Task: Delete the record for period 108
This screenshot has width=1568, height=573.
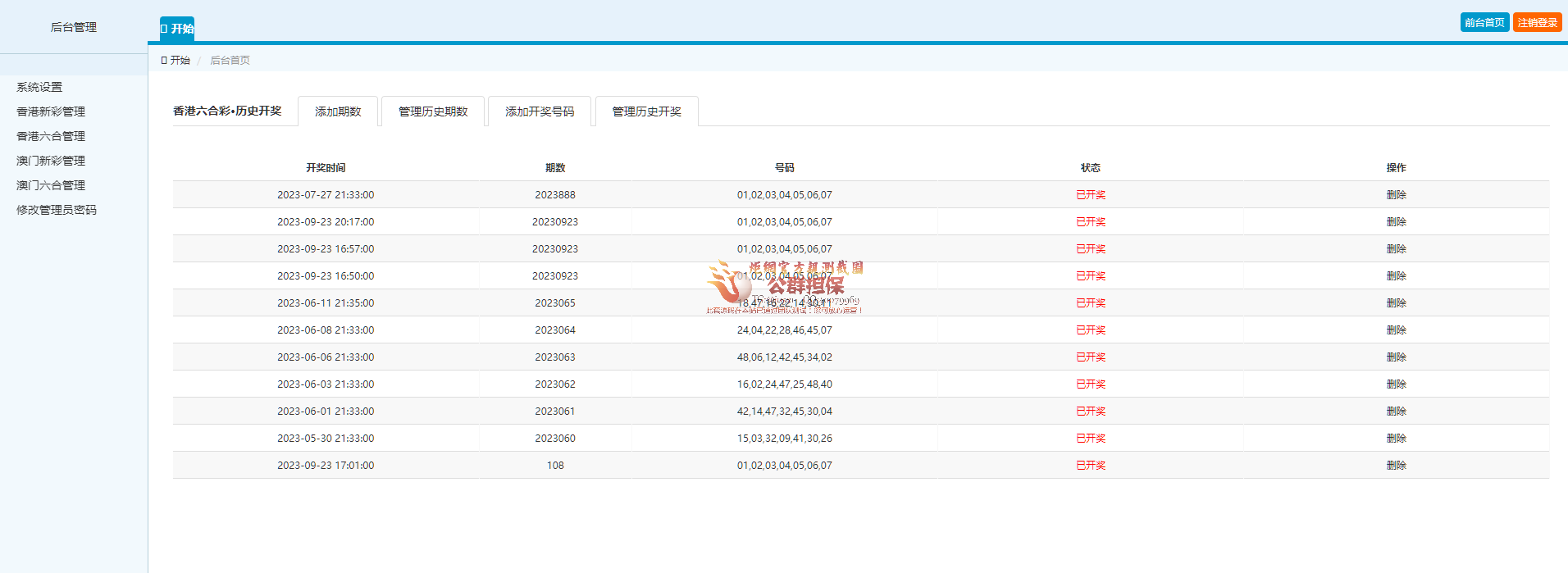Action: (1396, 466)
